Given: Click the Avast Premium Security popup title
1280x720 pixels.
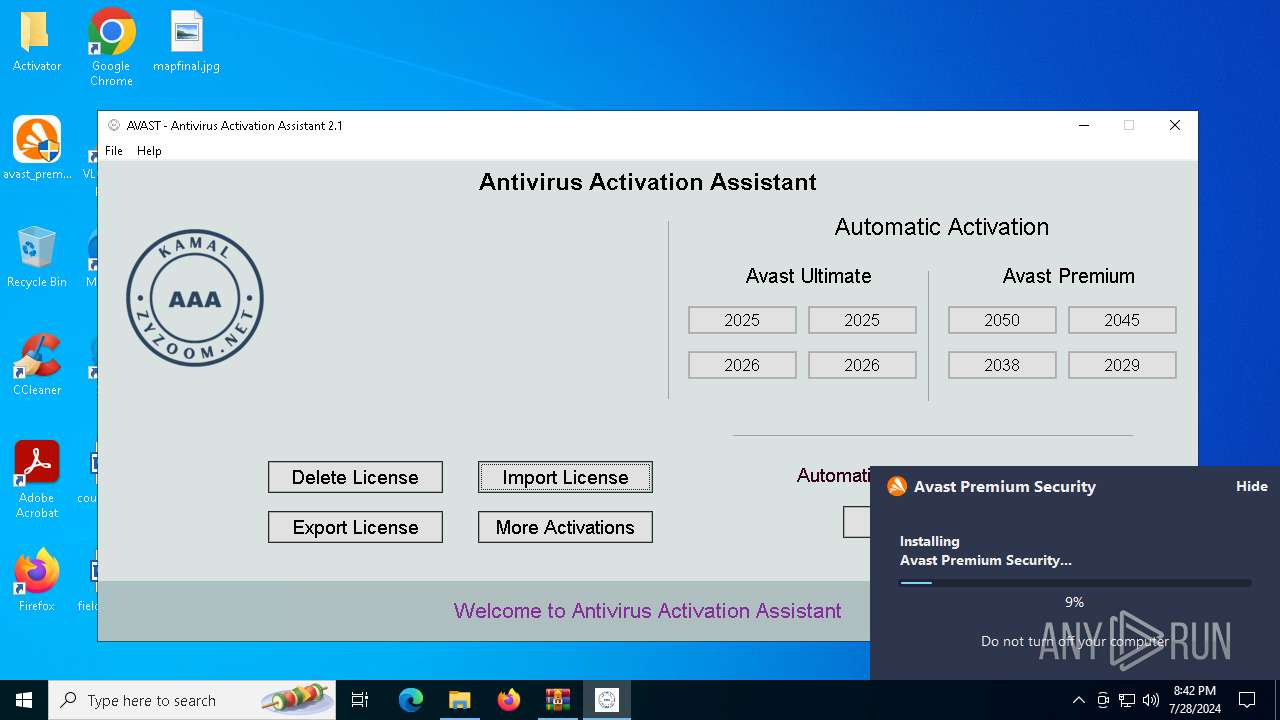Looking at the screenshot, I should pyautogui.click(x=1005, y=487).
